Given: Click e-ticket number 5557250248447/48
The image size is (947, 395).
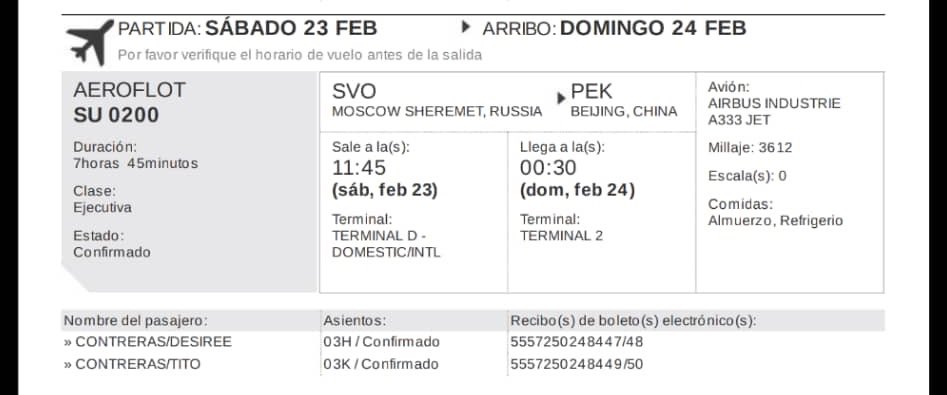Looking at the screenshot, I should (577, 342).
